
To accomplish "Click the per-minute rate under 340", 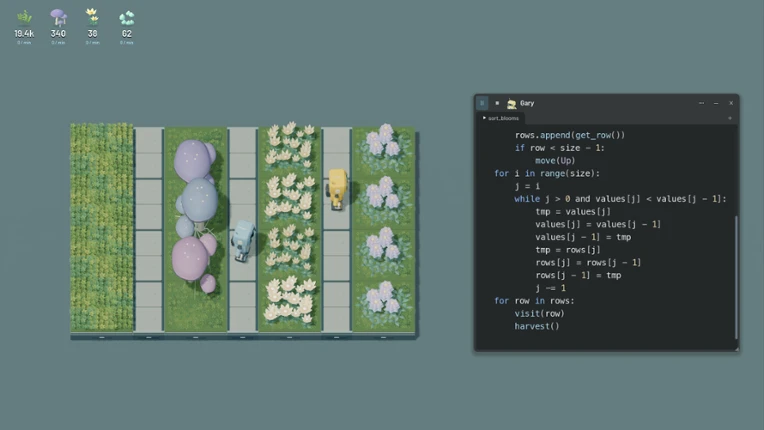I will click(x=58, y=43).
